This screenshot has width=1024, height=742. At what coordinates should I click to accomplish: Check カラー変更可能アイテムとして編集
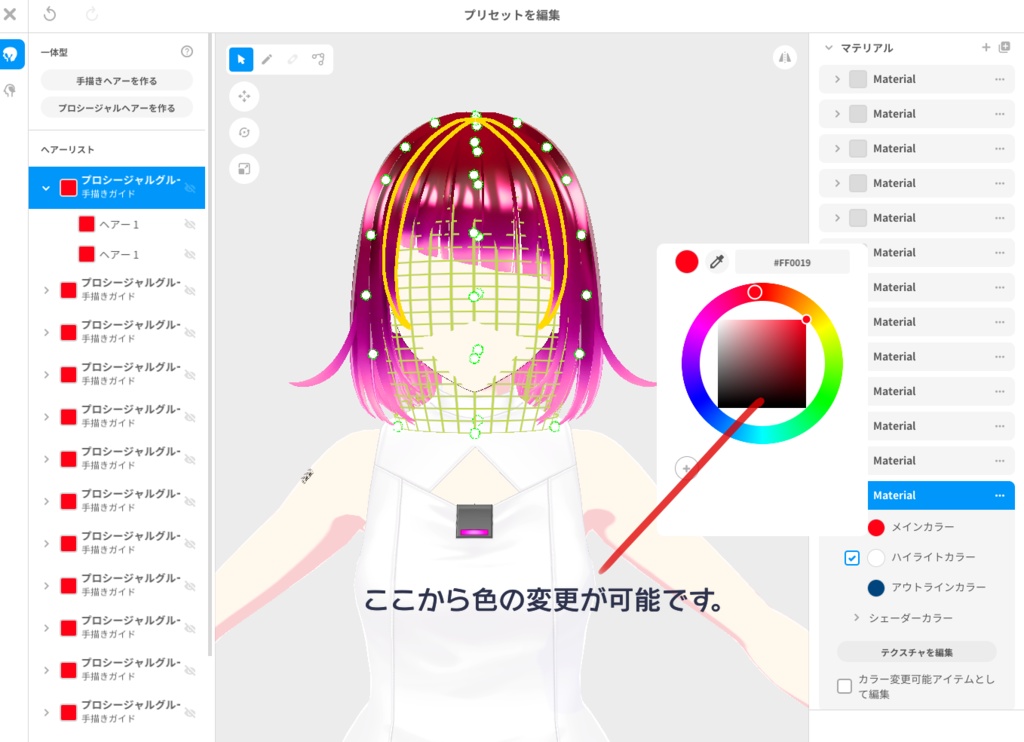[844, 684]
